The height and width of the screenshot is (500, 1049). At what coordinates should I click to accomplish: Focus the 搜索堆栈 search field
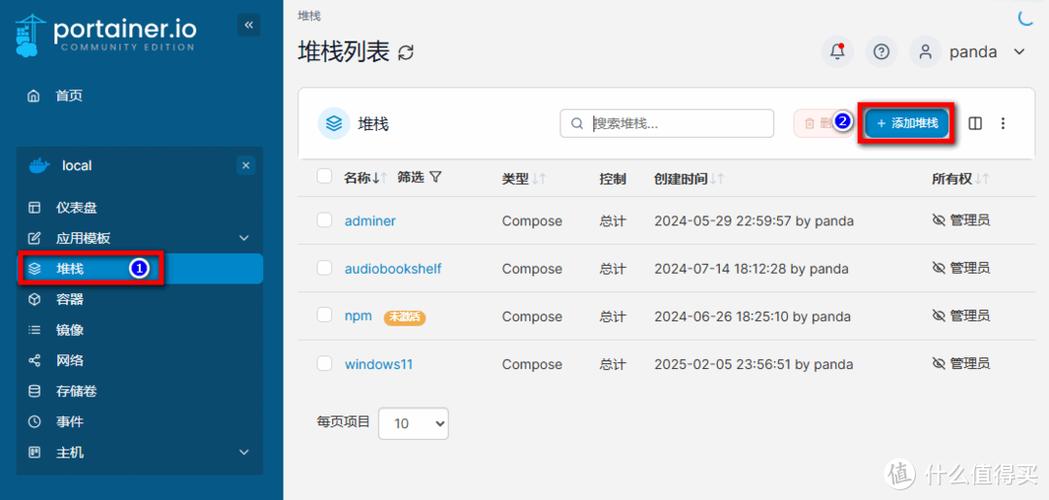[x=667, y=124]
